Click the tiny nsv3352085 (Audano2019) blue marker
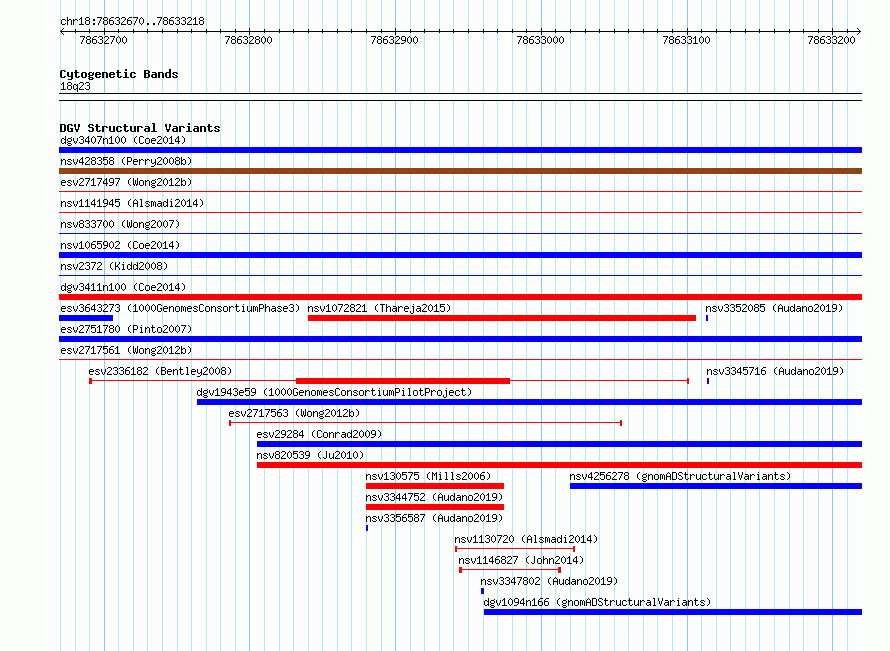This screenshot has width=890, height=651. coord(707,318)
